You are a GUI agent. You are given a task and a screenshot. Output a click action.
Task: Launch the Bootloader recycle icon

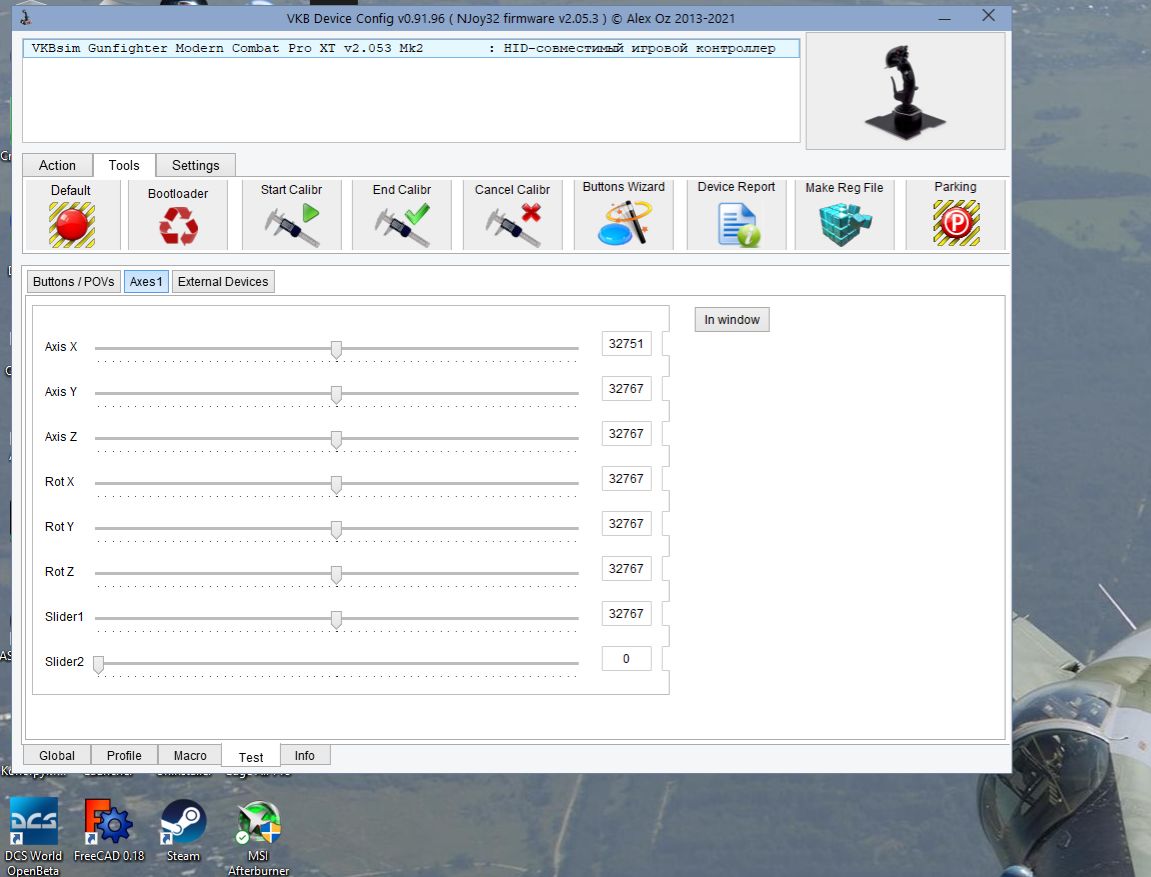pos(178,225)
